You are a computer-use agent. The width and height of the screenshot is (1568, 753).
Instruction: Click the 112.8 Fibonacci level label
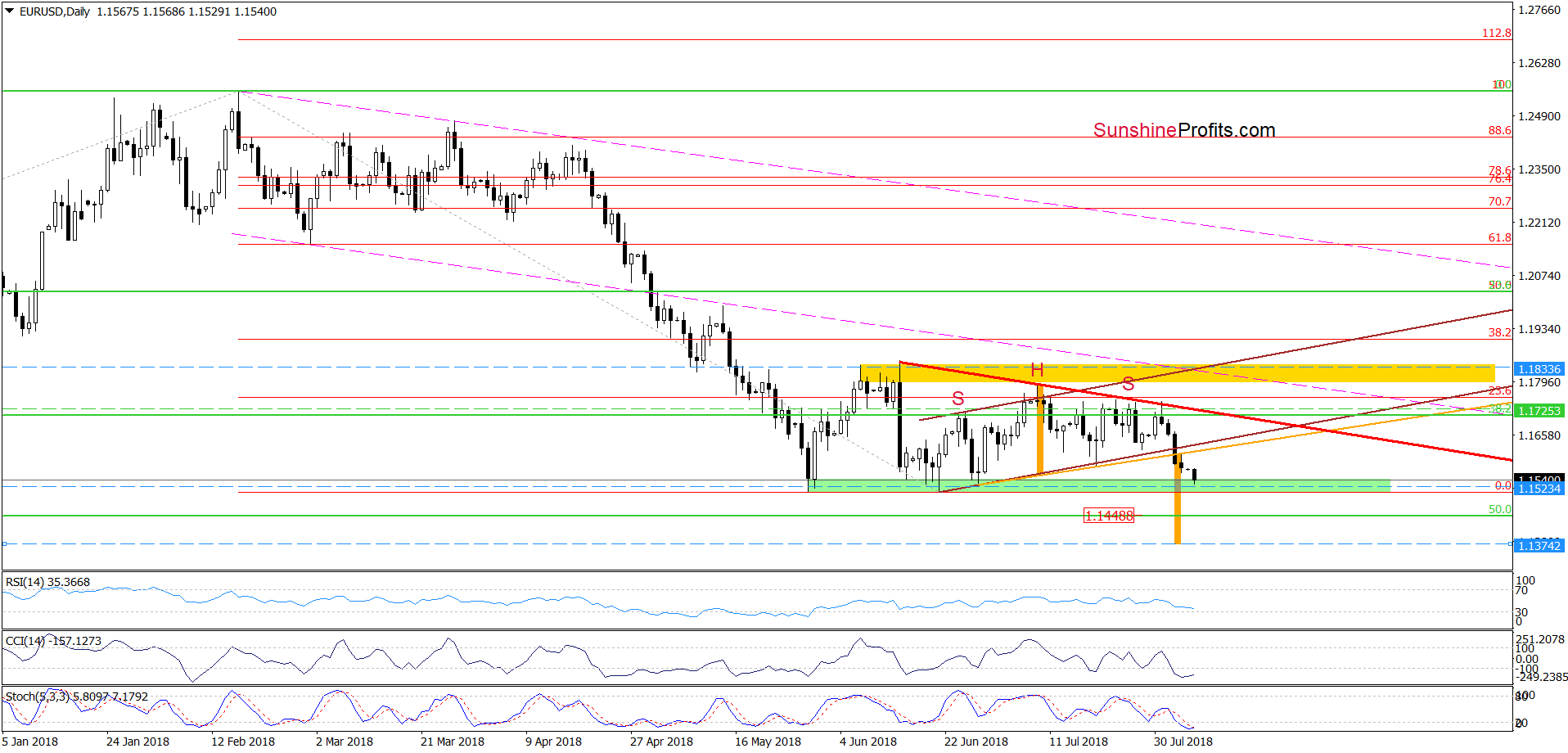coord(1497,33)
